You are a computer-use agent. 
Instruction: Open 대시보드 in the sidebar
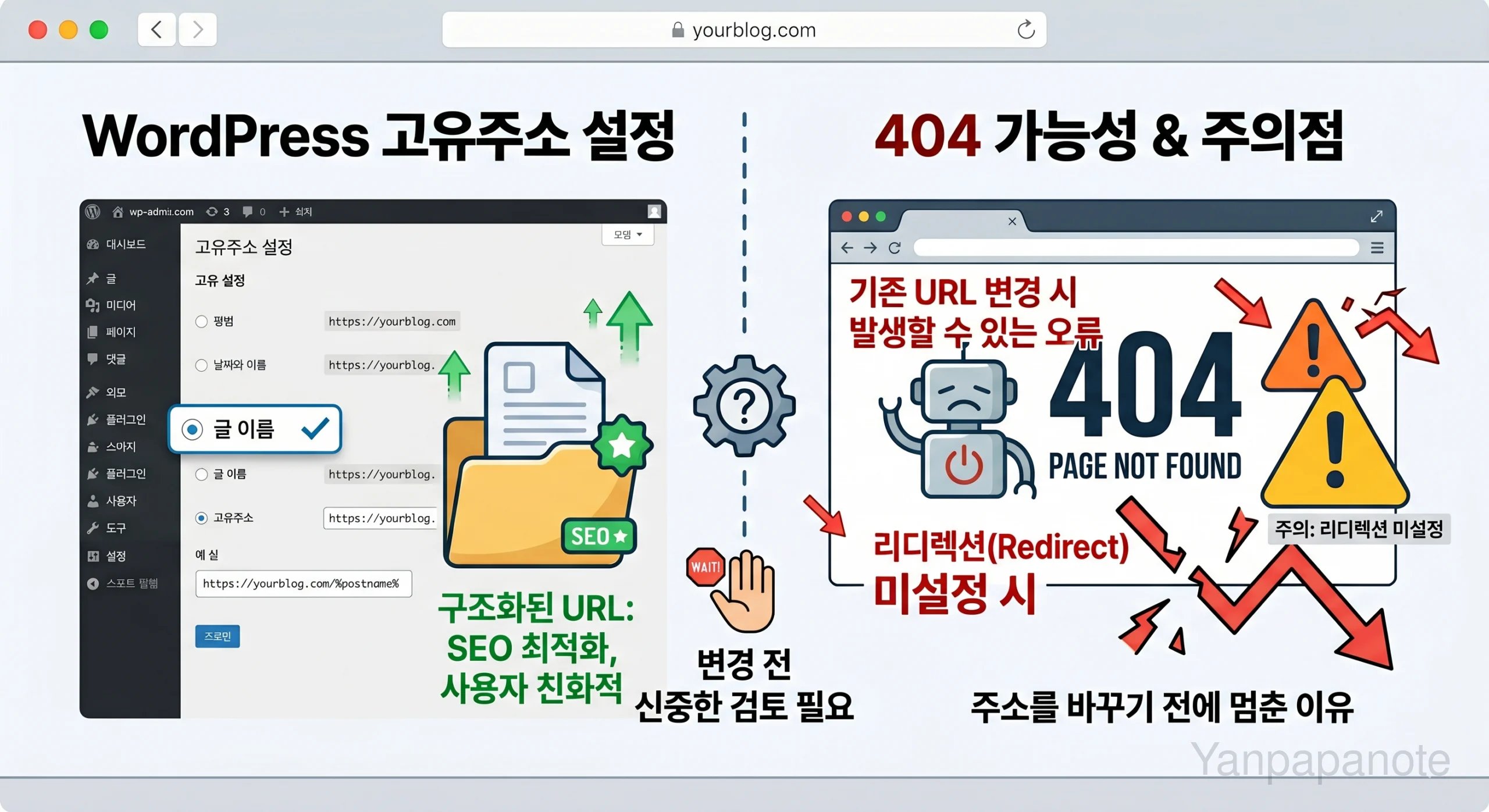[x=117, y=244]
